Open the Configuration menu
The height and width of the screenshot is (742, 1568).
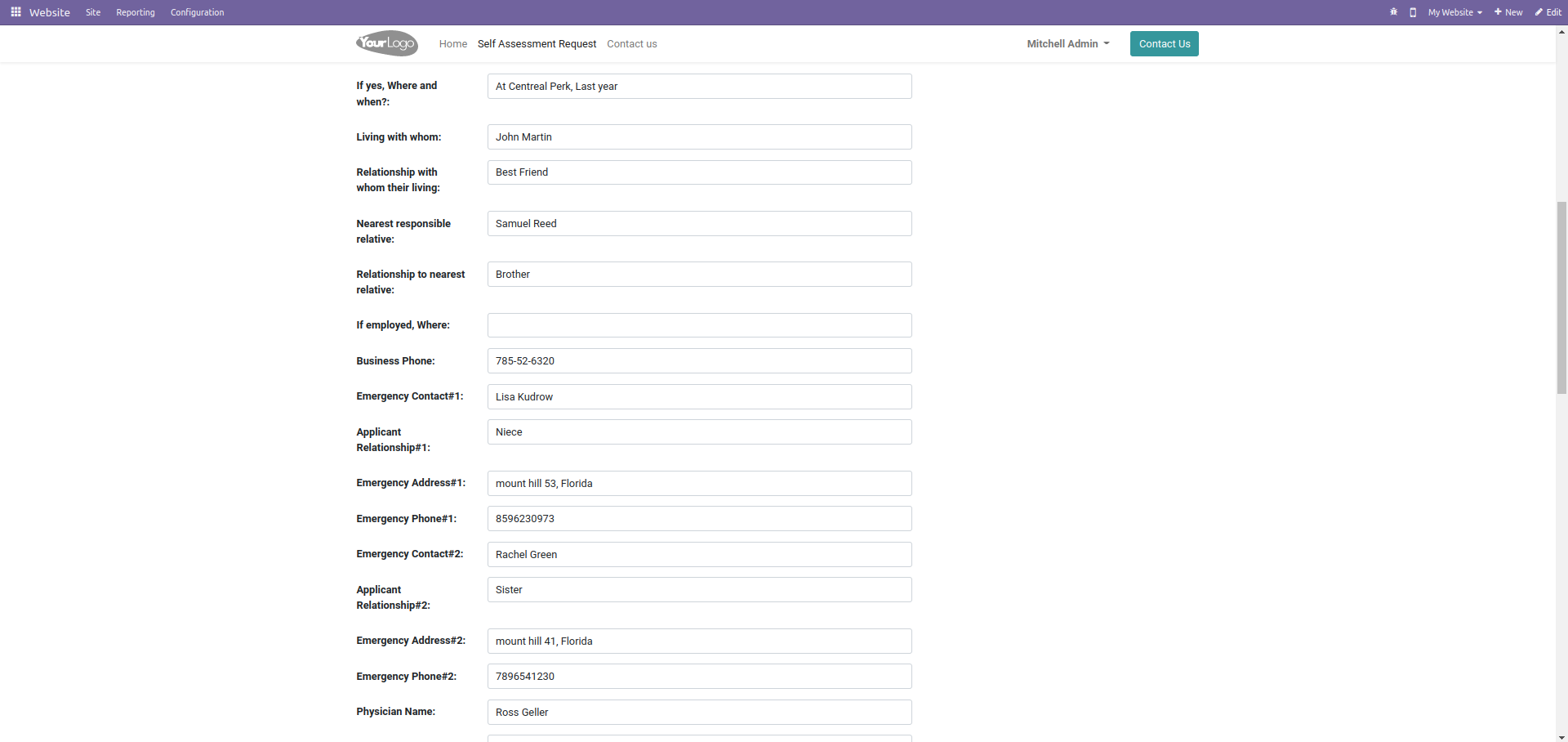coord(197,12)
